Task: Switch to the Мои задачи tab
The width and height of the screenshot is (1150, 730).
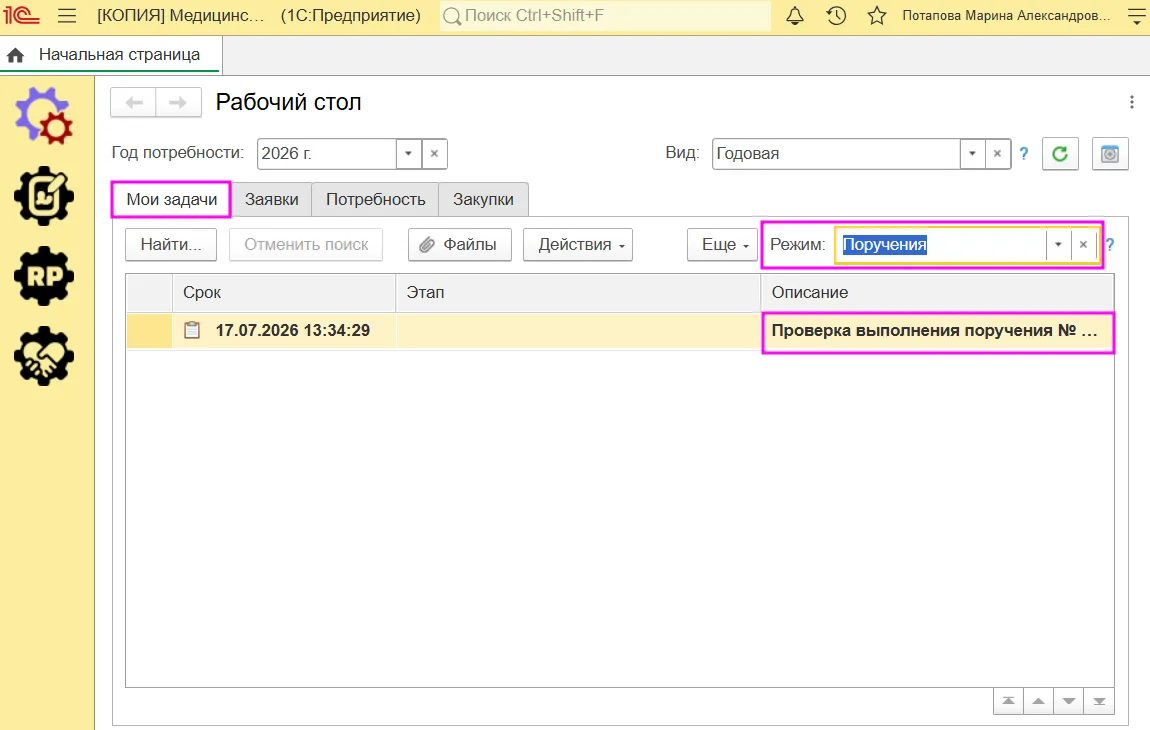Action: tap(172, 200)
